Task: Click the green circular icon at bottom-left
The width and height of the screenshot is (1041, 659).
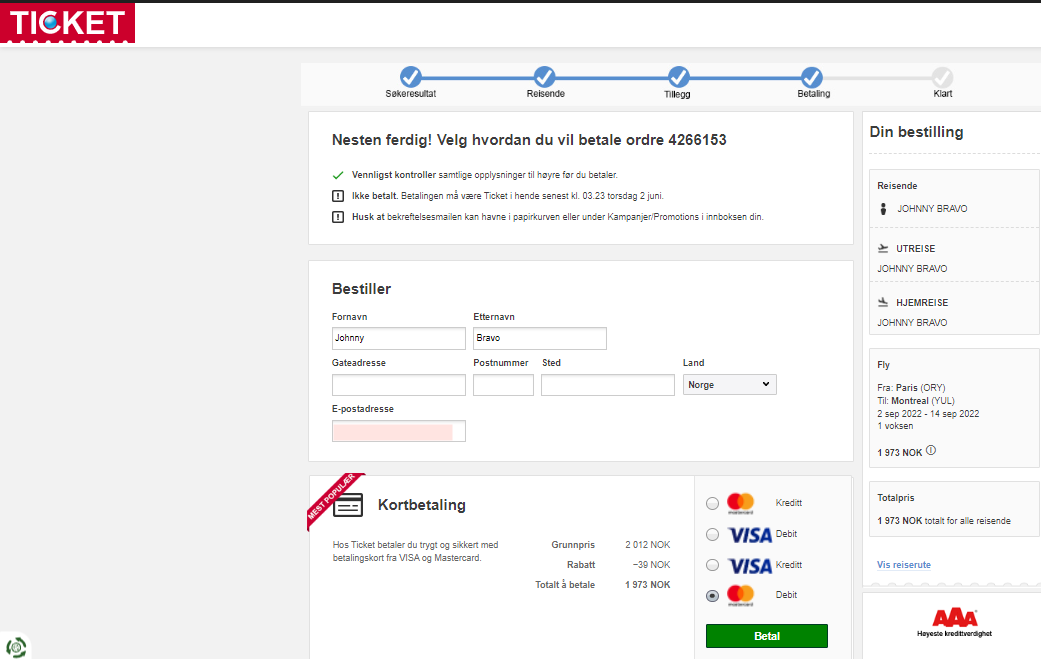Action: coord(16,646)
